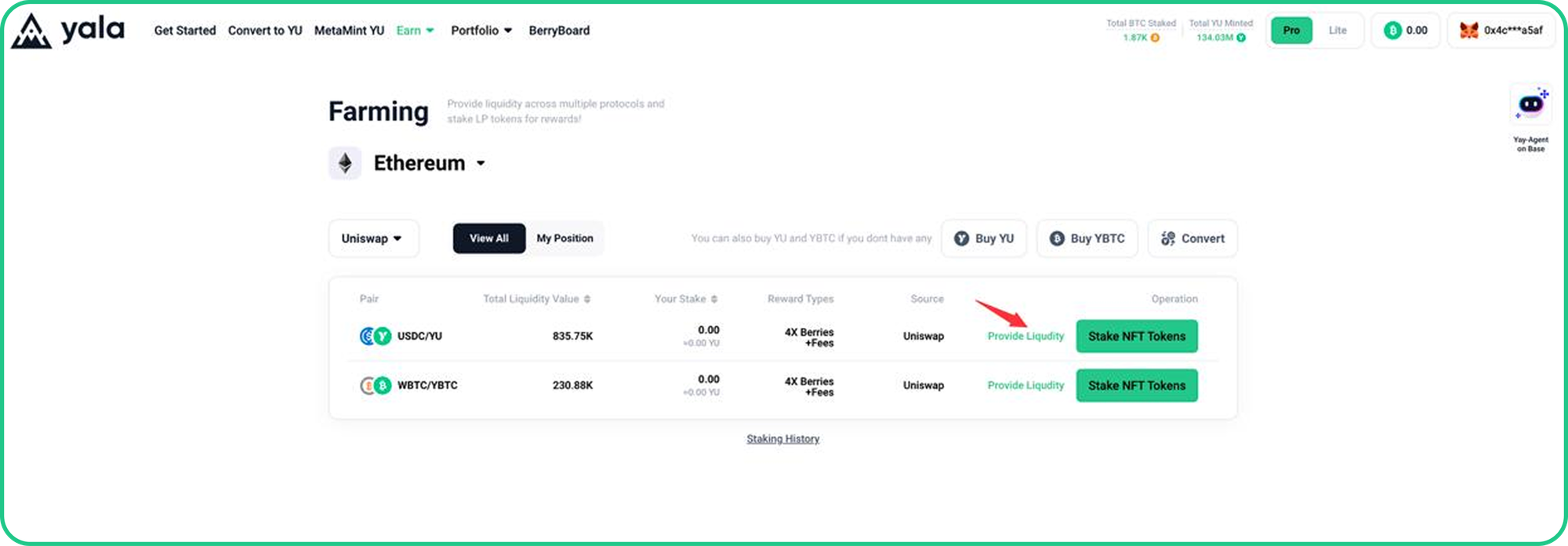Click Uniswap source in WBTC/YBTC row

pyautogui.click(x=924, y=386)
